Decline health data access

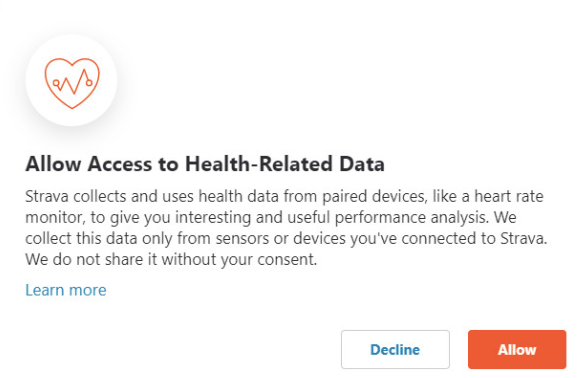tap(395, 349)
